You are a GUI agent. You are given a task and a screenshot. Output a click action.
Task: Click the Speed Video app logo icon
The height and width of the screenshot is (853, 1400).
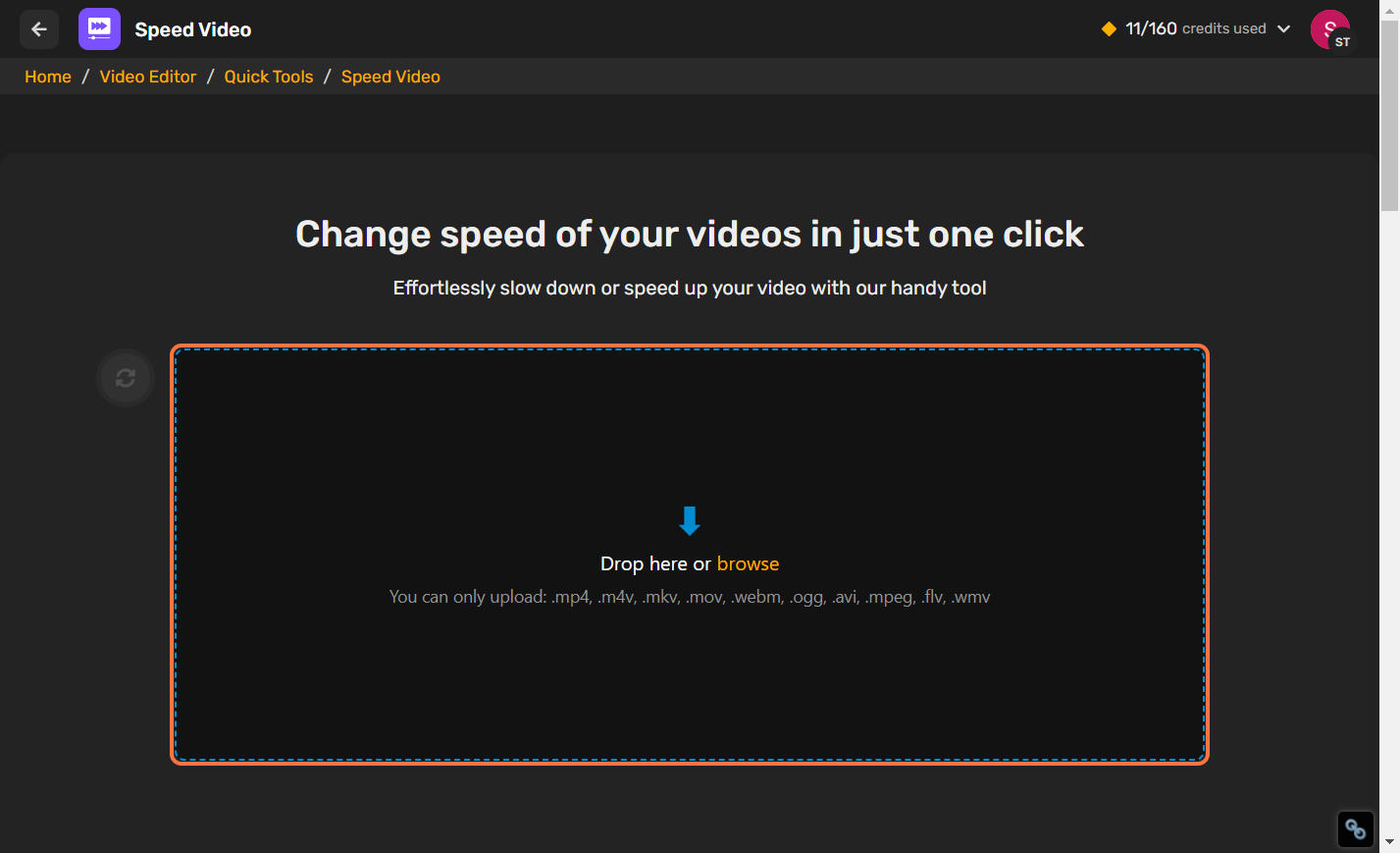point(99,29)
